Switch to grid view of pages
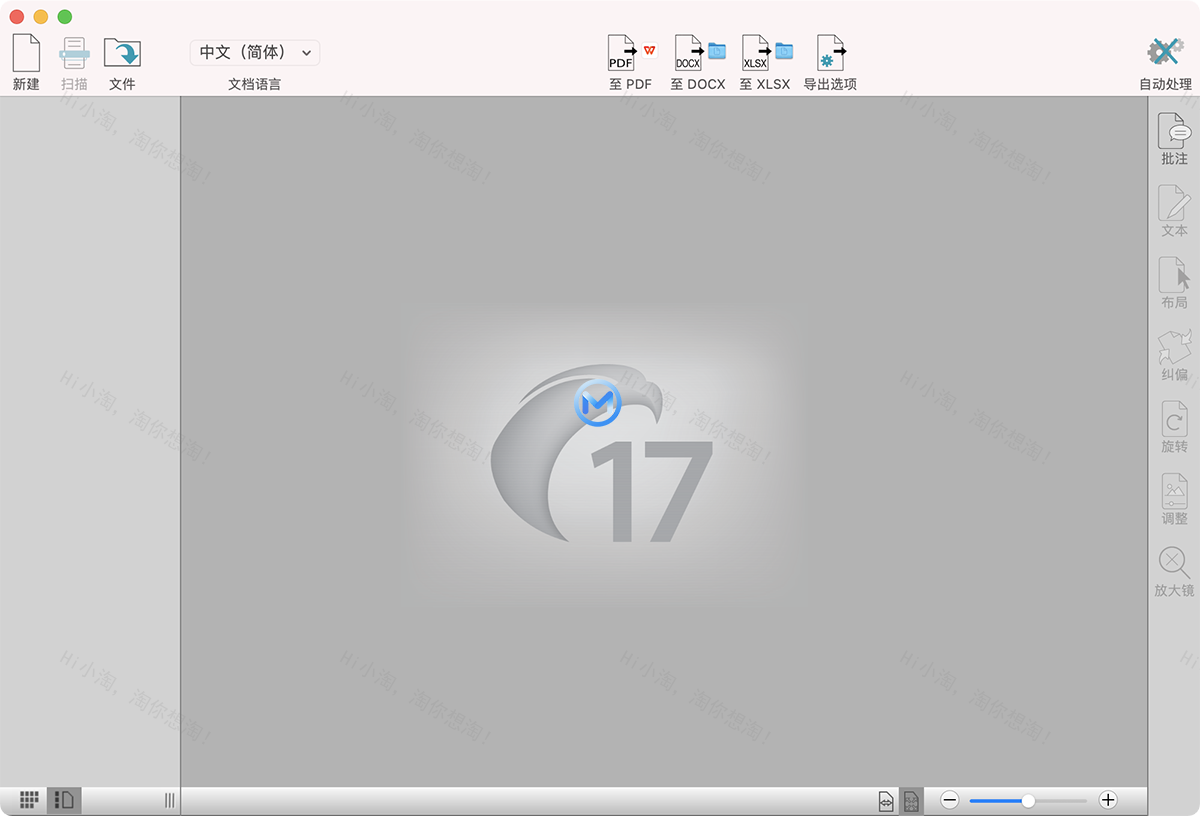 pos(28,800)
